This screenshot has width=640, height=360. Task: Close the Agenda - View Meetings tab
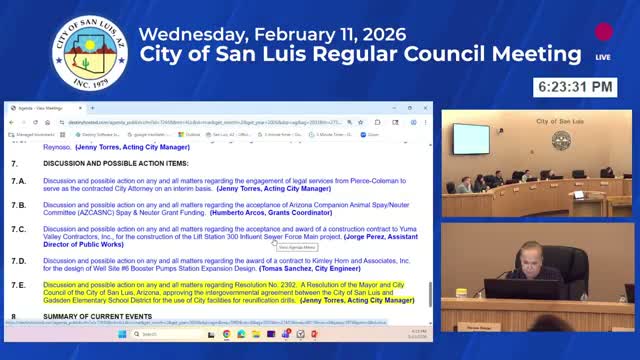[80, 108]
